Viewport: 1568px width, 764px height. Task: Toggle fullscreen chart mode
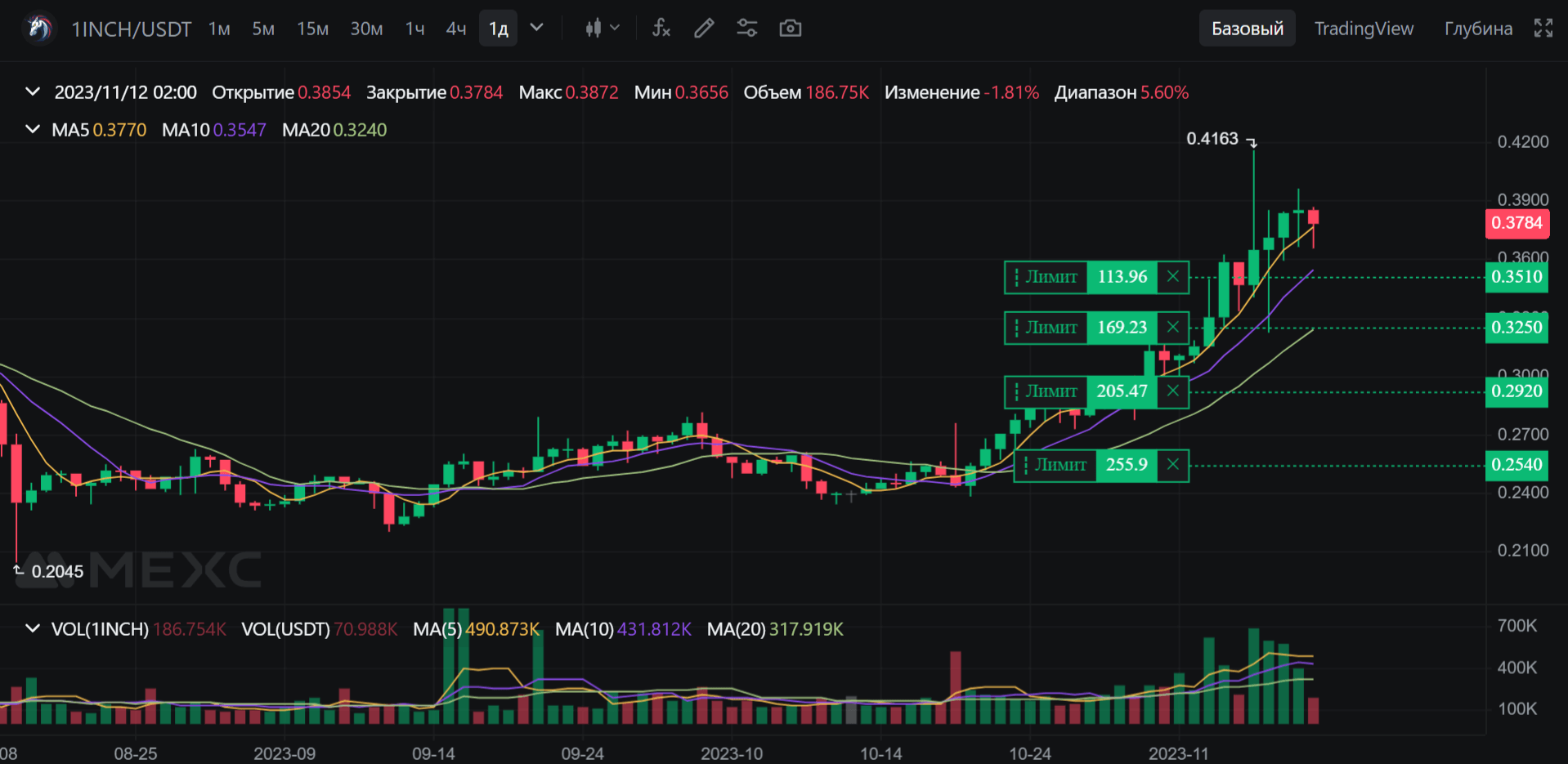pos(1543,29)
